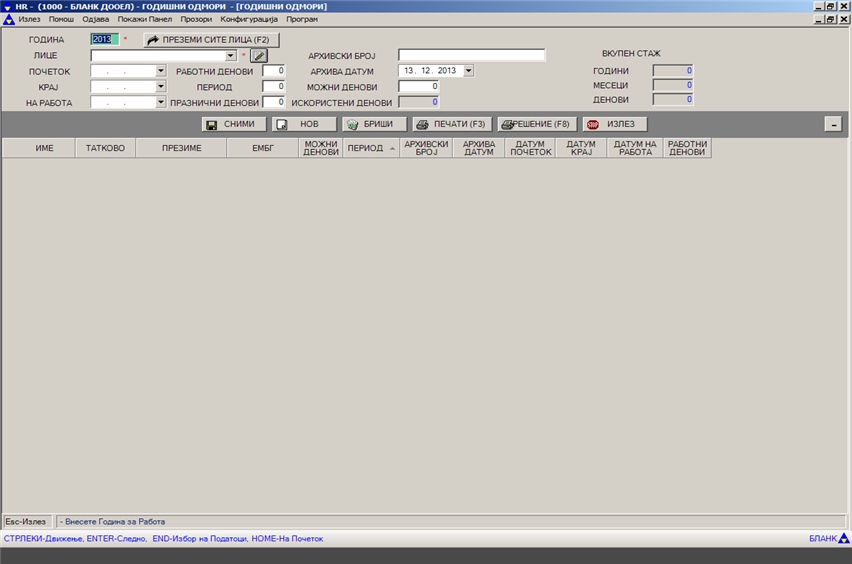Click the minus collapse button on toolbar
Viewport: 852px width, 564px height.
click(x=833, y=125)
